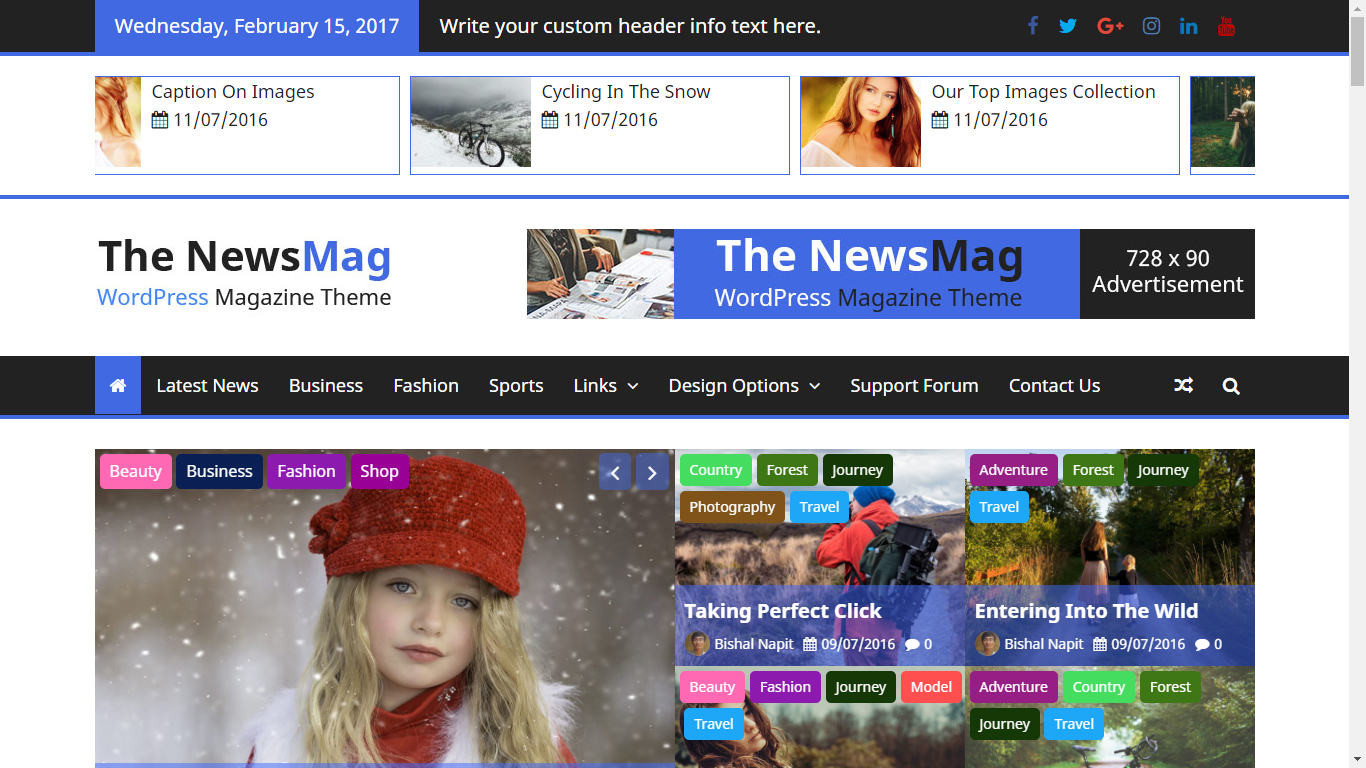Screen dimensions: 1366x768
Task: Open the Fashion menu item
Action: pos(426,386)
